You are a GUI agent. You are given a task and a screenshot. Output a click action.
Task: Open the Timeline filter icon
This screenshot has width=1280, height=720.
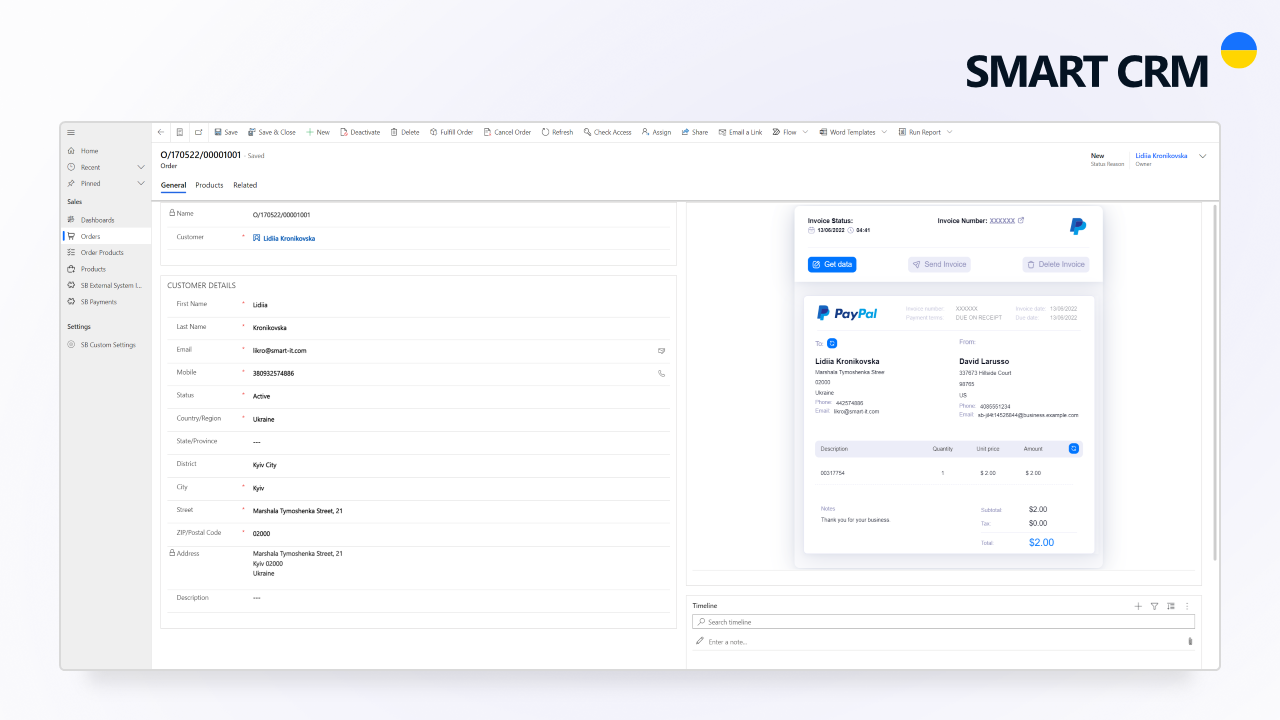pos(1154,606)
